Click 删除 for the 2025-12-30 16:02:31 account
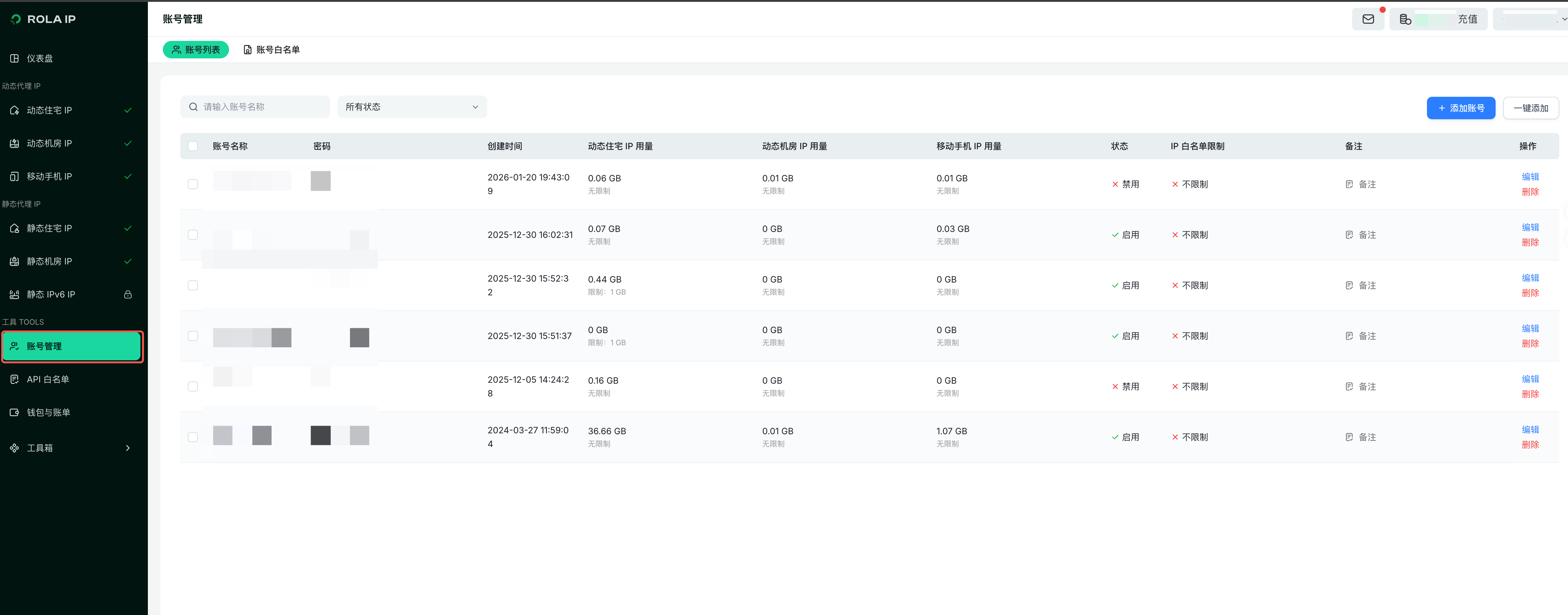Viewport: 1568px width, 615px height. [1530, 242]
